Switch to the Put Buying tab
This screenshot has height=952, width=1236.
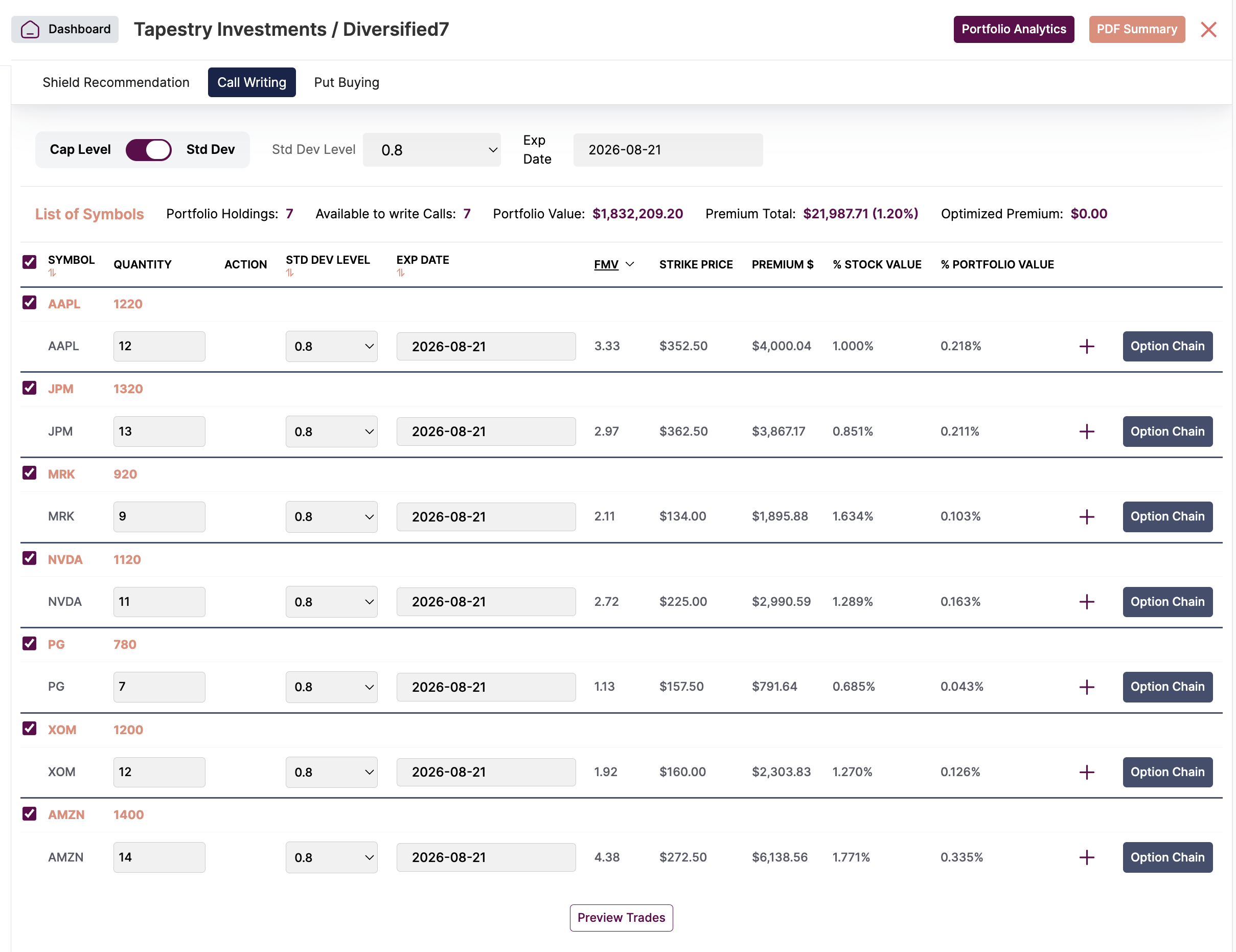(x=347, y=83)
